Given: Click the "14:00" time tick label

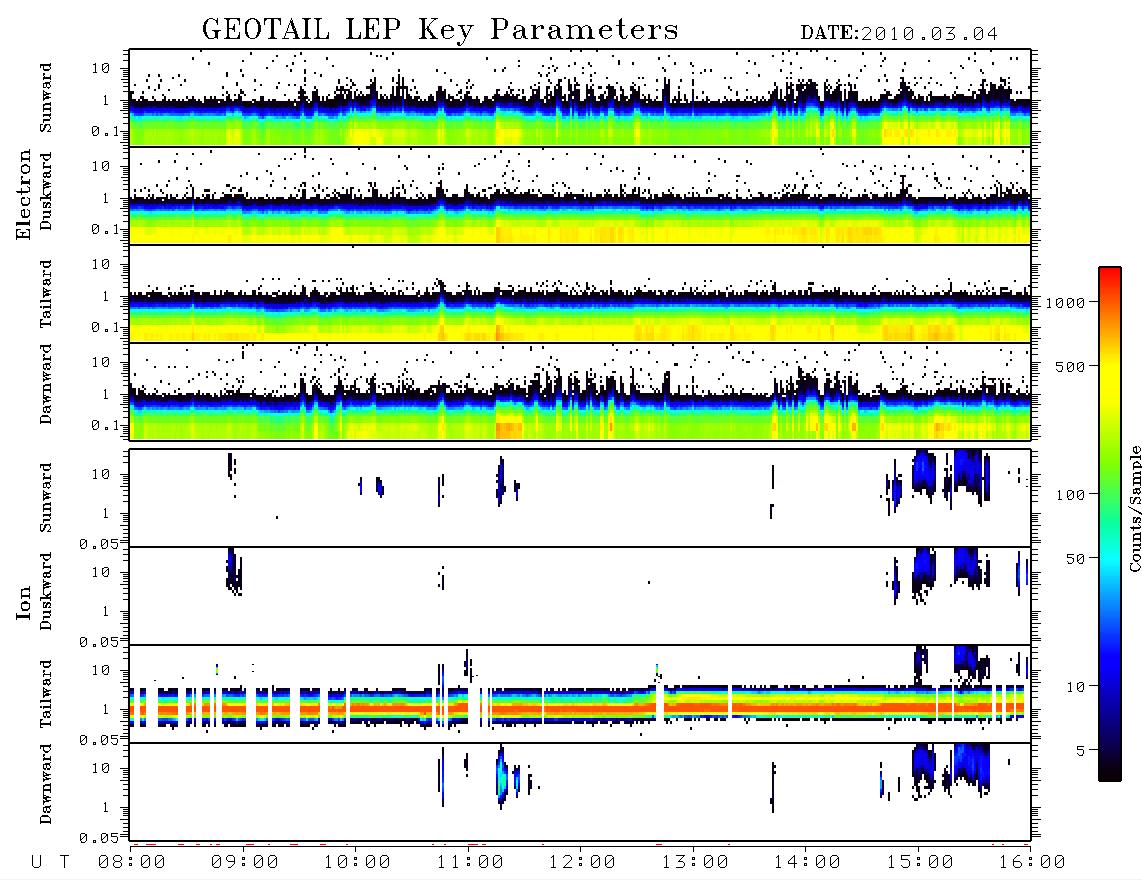Looking at the screenshot, I should pyautogui.click(x=807, y=862).
